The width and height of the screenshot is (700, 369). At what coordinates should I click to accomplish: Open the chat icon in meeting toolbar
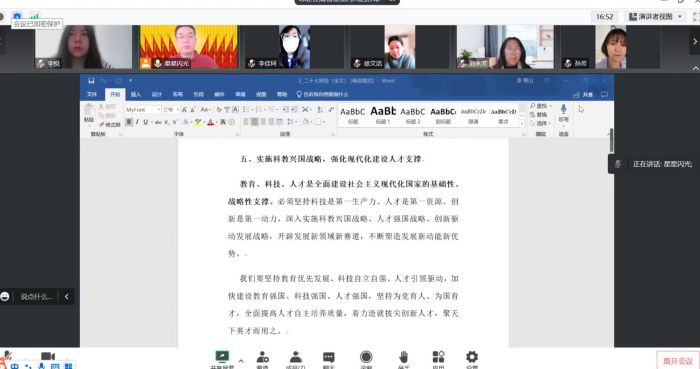click(x=329, y=357)
